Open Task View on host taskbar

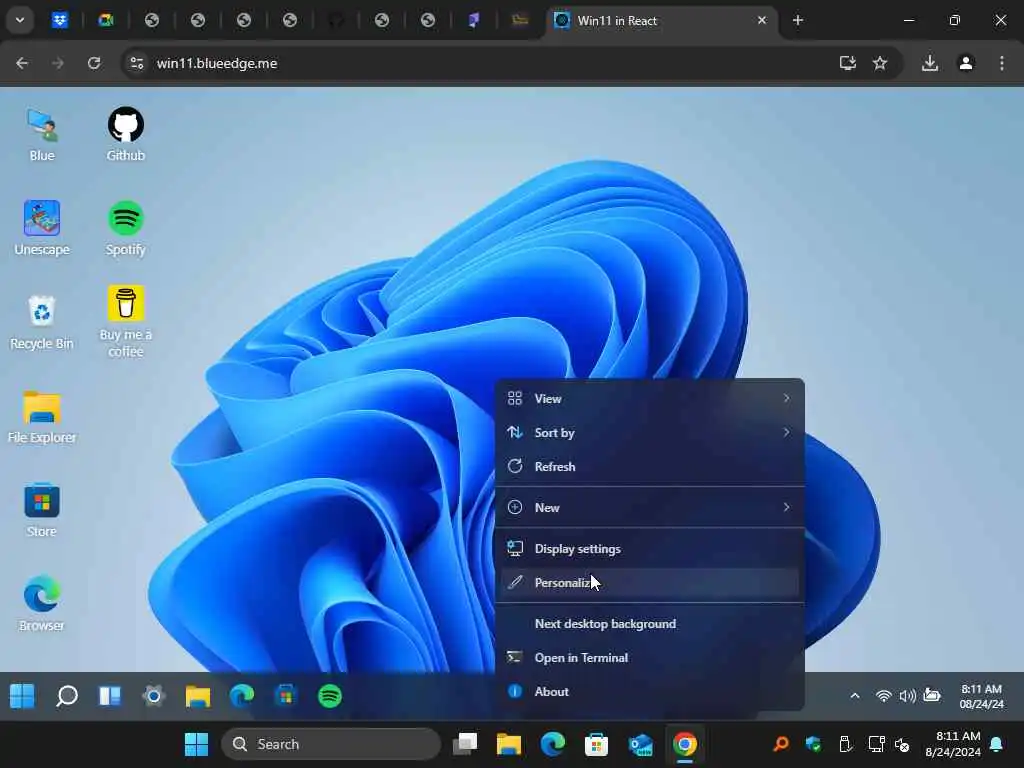[x=465, y=744]
